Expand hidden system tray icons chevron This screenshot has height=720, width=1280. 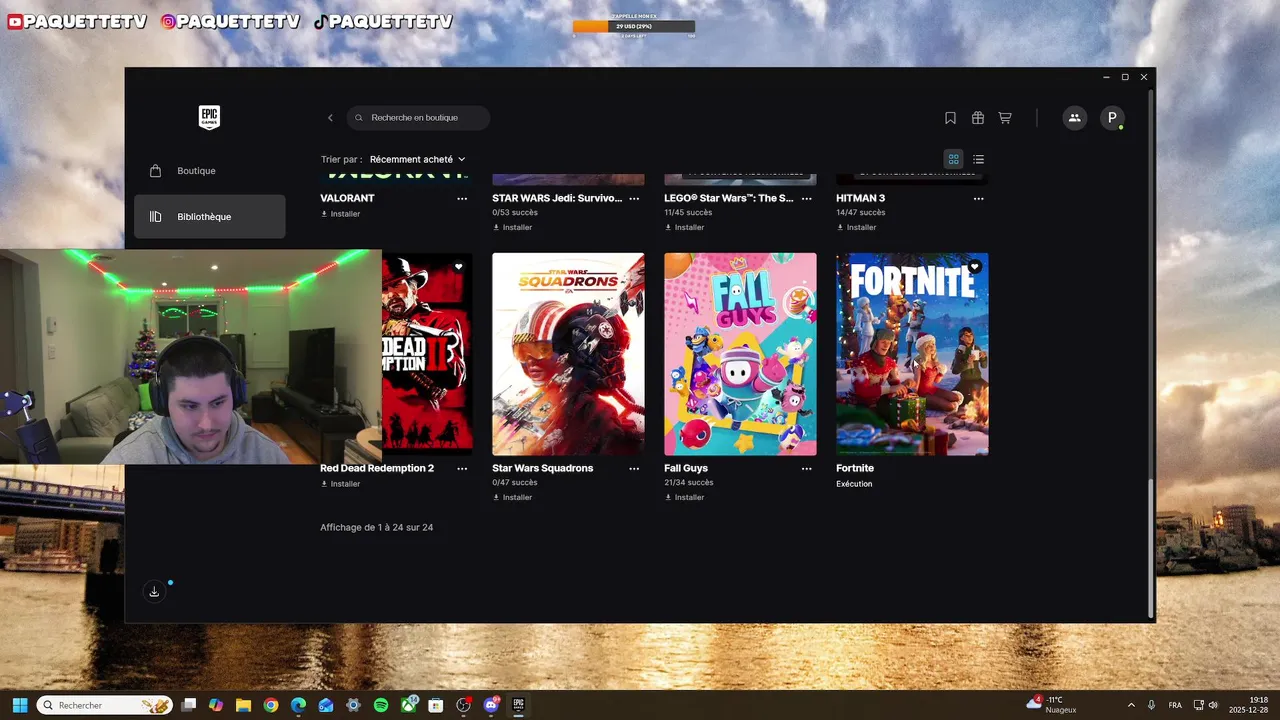1131,705
